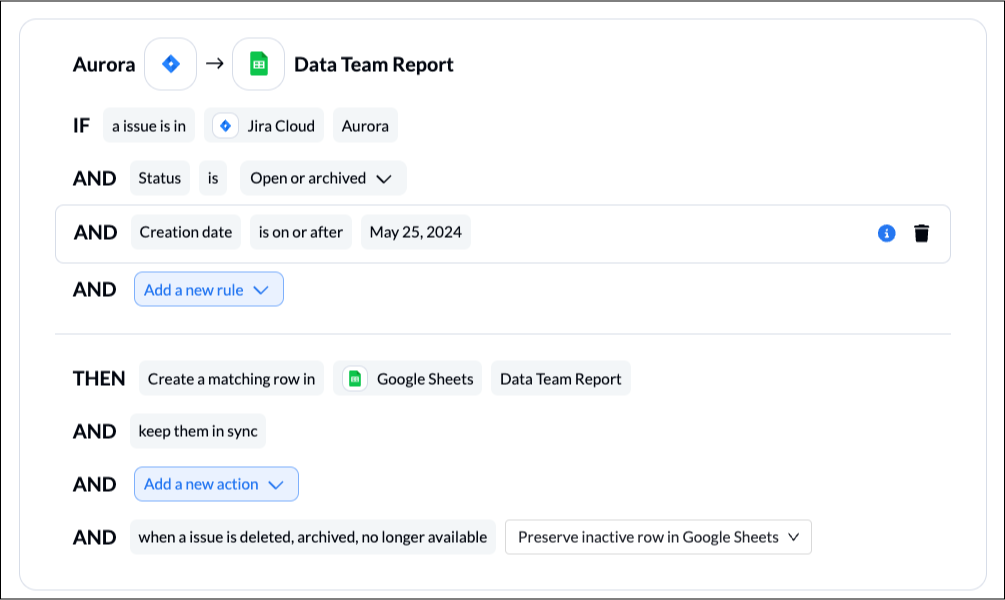
Task: Delete the Creation date rule with trash icon
Action: click(922, 233)
